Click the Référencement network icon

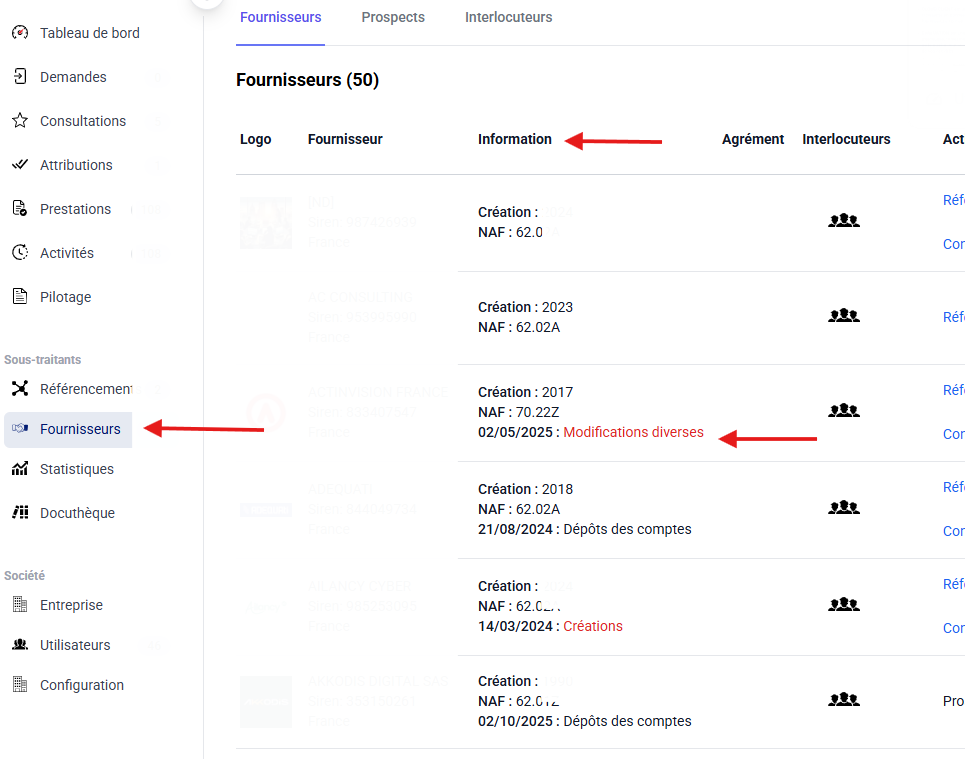tap(20, 389)
